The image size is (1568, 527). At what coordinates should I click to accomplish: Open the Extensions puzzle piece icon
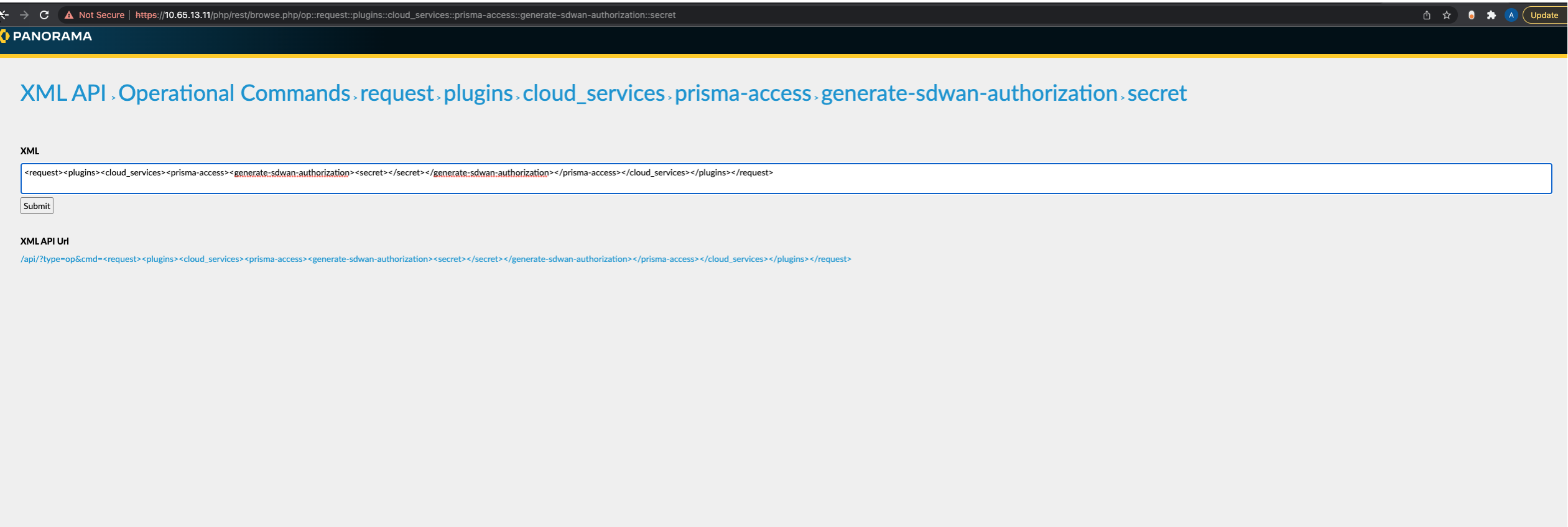(1491, 15)
